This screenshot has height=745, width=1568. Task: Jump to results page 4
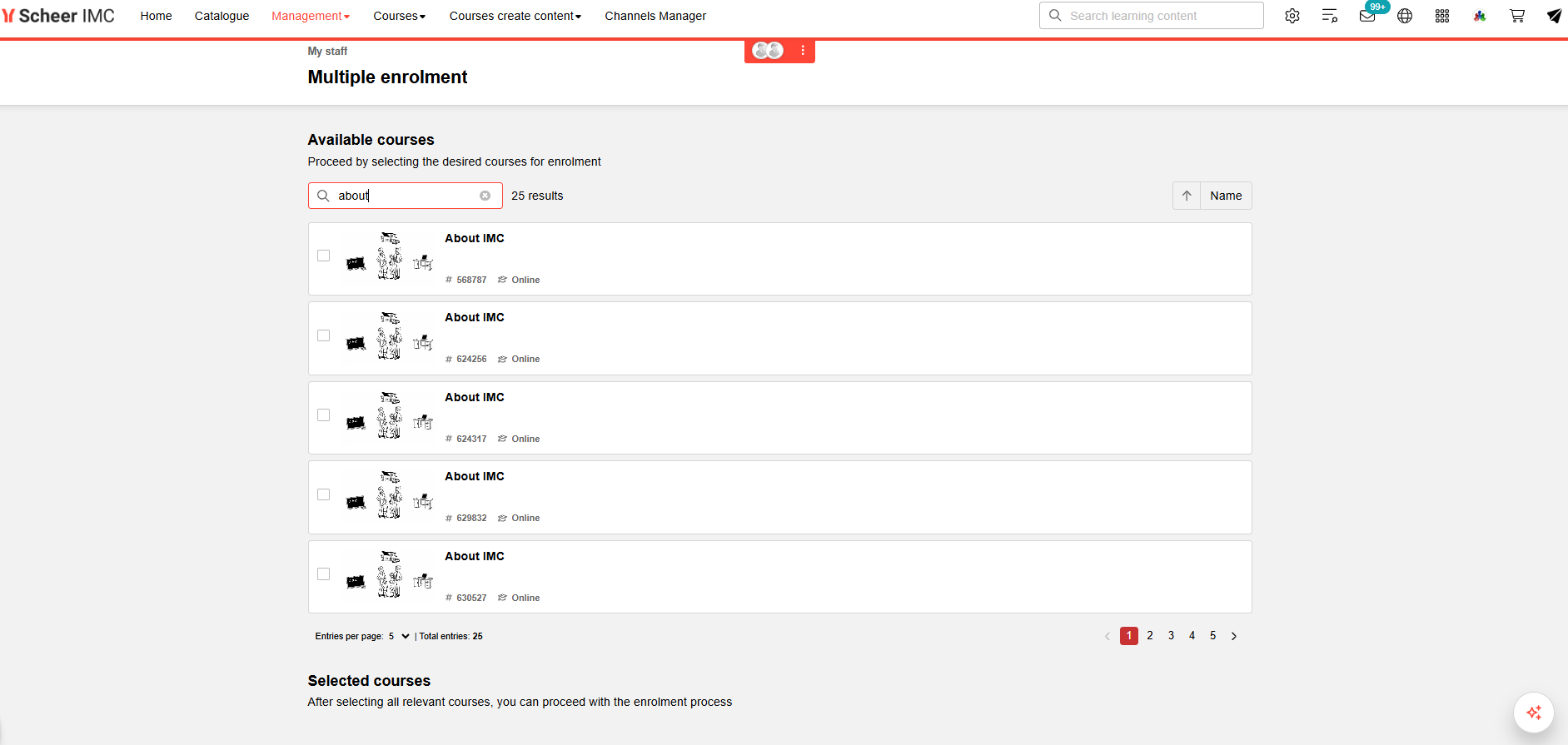[x=1192, y=636]
